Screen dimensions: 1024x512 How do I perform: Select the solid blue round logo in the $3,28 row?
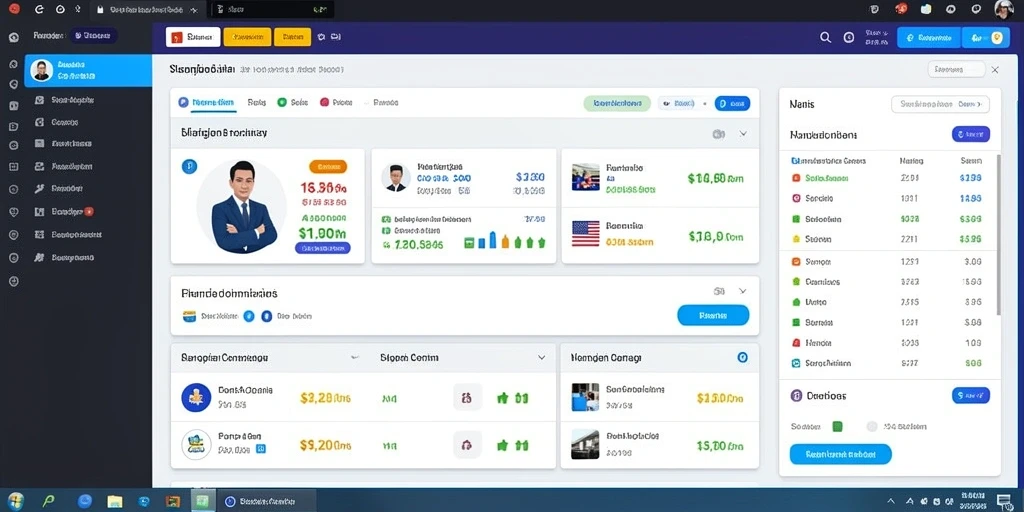click(196, 397)
